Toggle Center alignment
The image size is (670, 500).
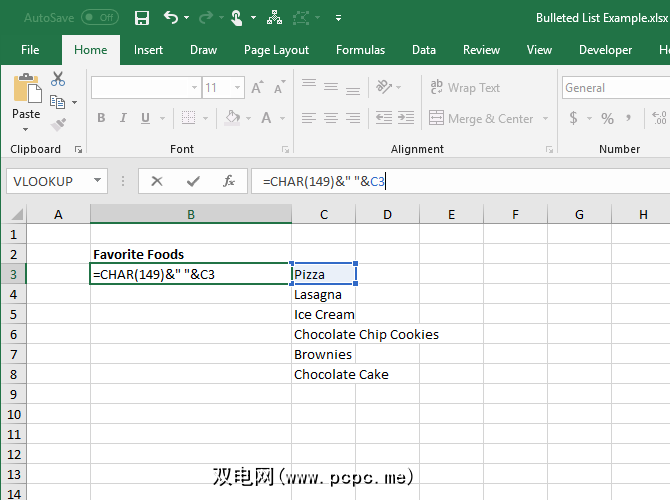[331, 118]
